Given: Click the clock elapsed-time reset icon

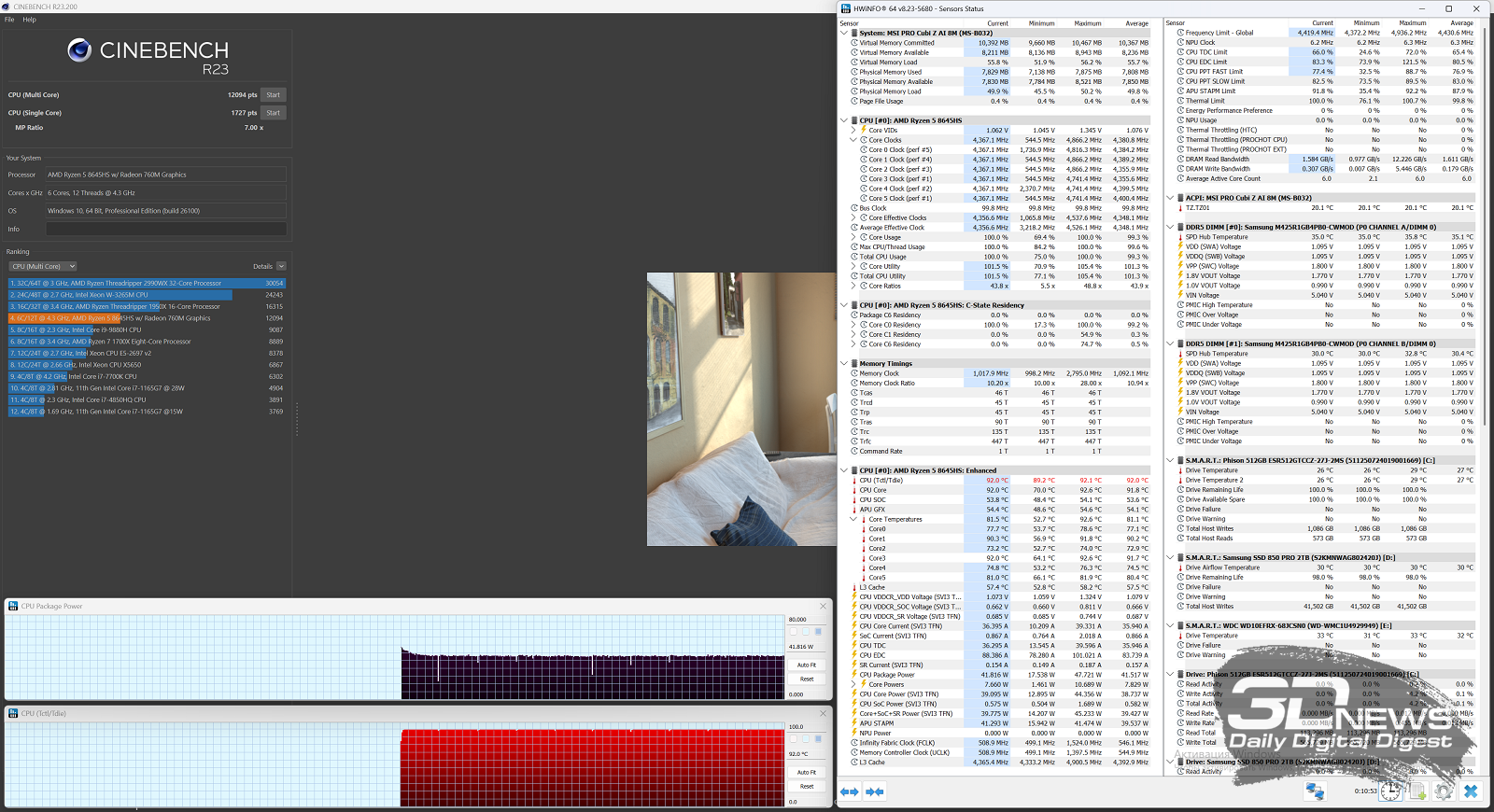Looking at the screenshot, I should coord(1390,791).
